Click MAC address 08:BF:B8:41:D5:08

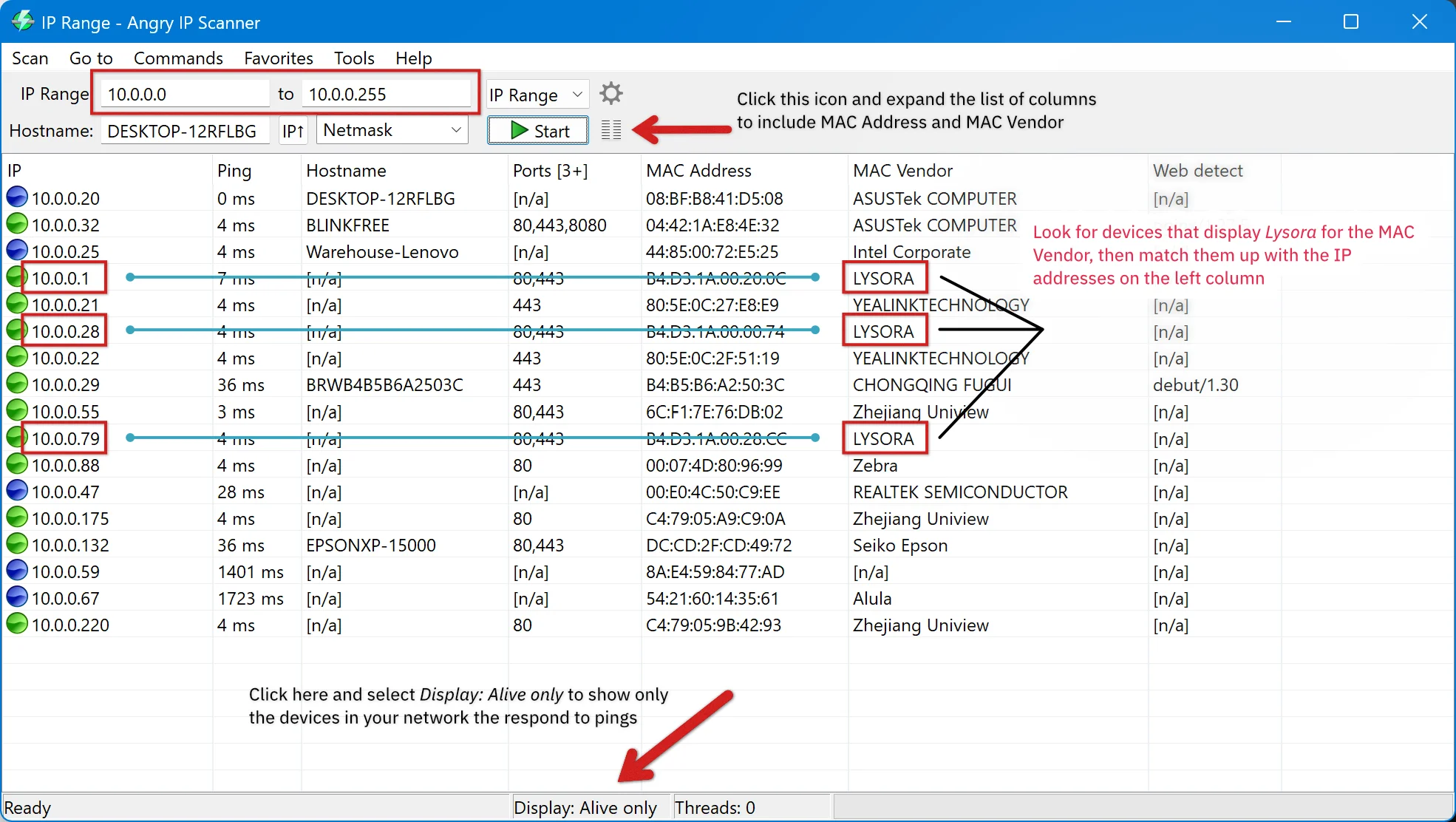[715, 198]
